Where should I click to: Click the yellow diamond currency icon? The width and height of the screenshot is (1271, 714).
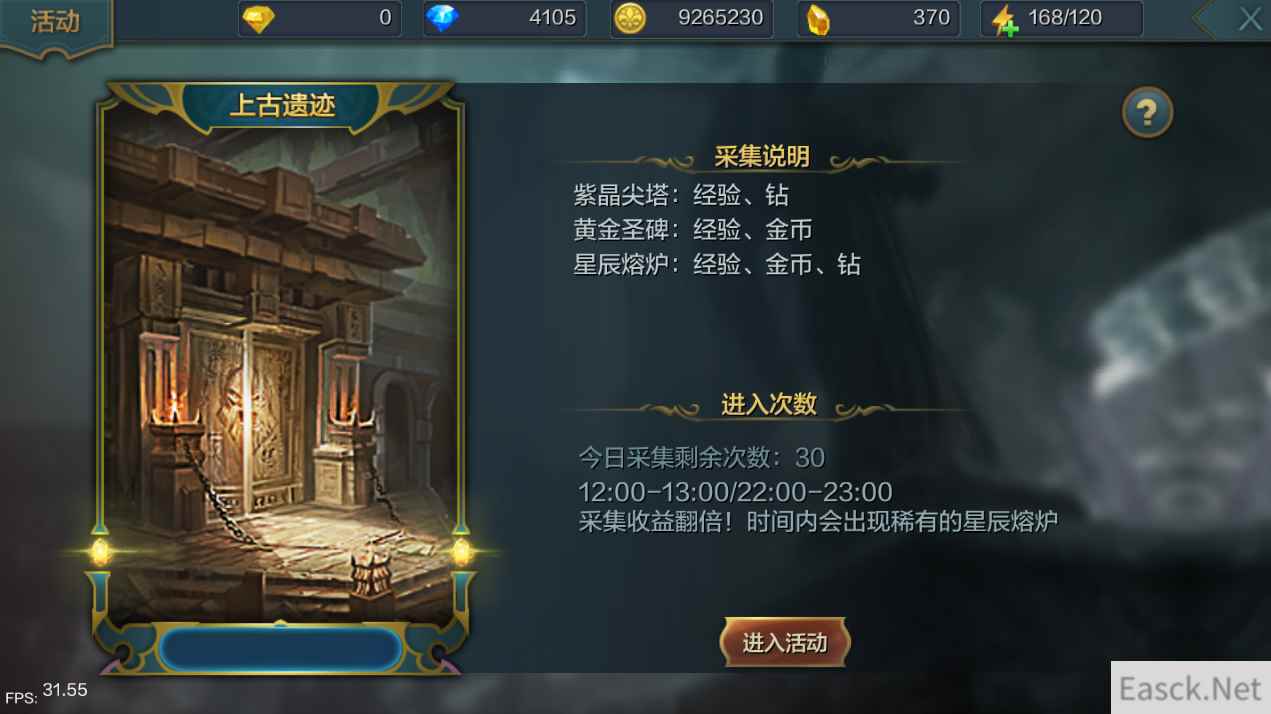(x=259, y=18)
